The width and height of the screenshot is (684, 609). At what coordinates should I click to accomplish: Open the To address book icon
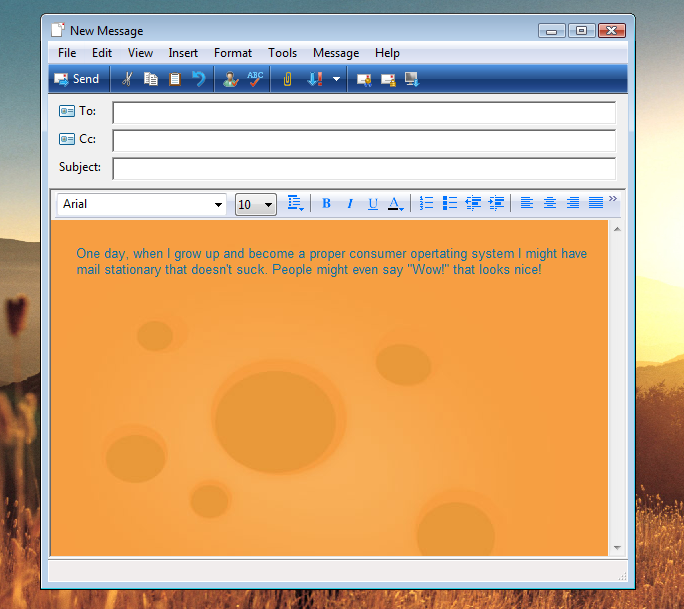point(67,111)
